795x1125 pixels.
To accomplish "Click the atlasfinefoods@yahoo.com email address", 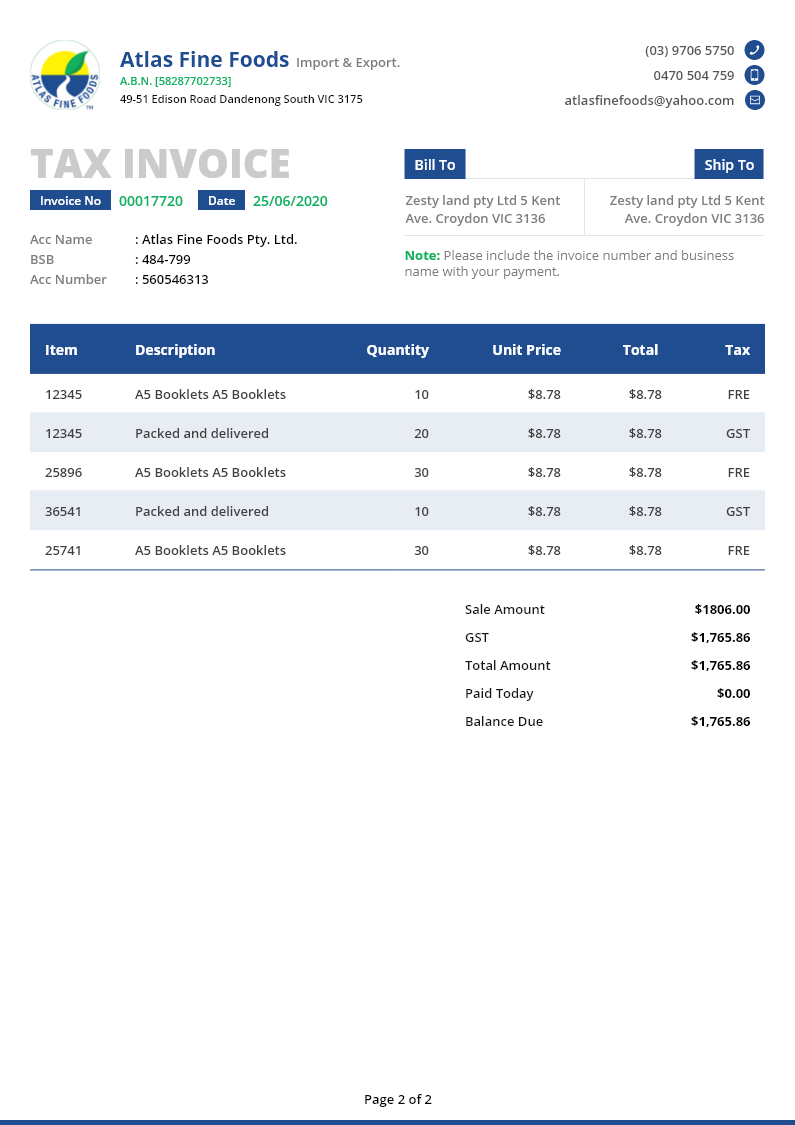I will [x=649, y=100].
